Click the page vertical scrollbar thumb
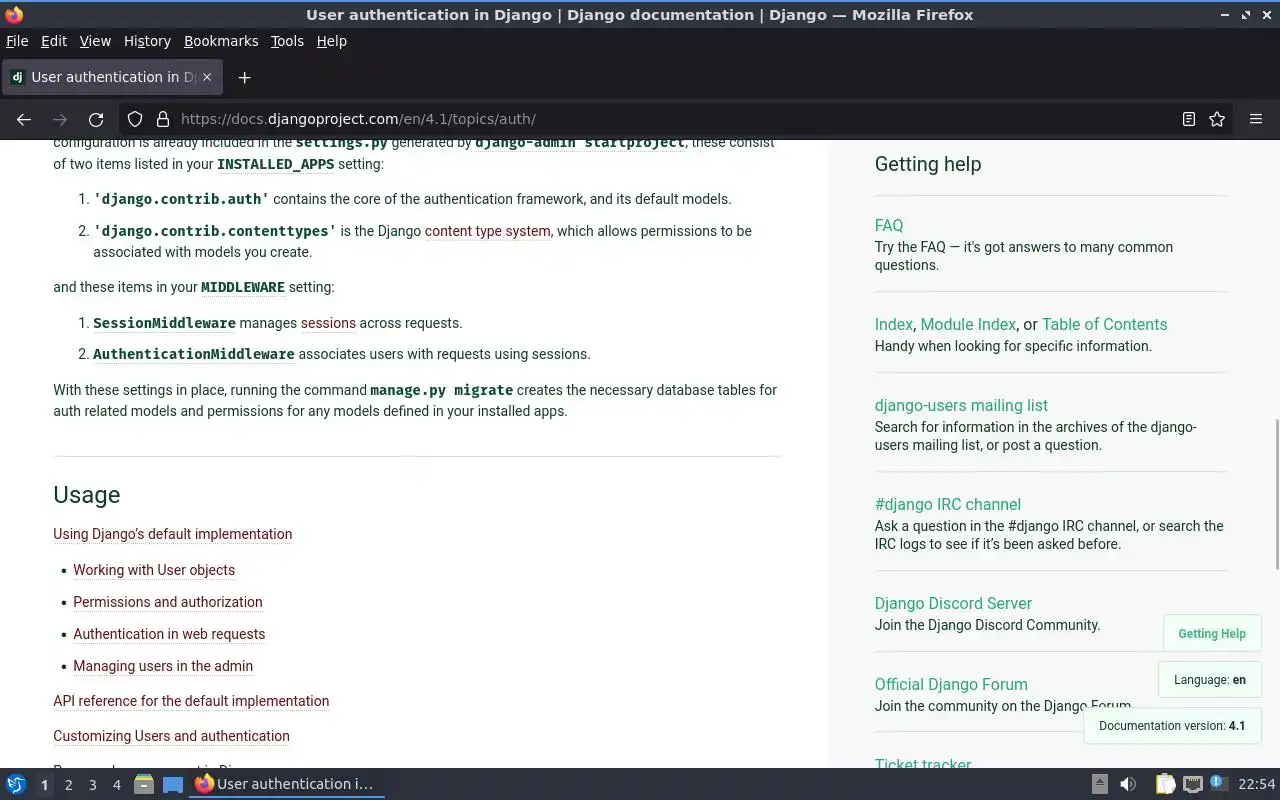The width and height of the screenshot is (1280, 800). pyautogui.click(x=1276, y=493)
